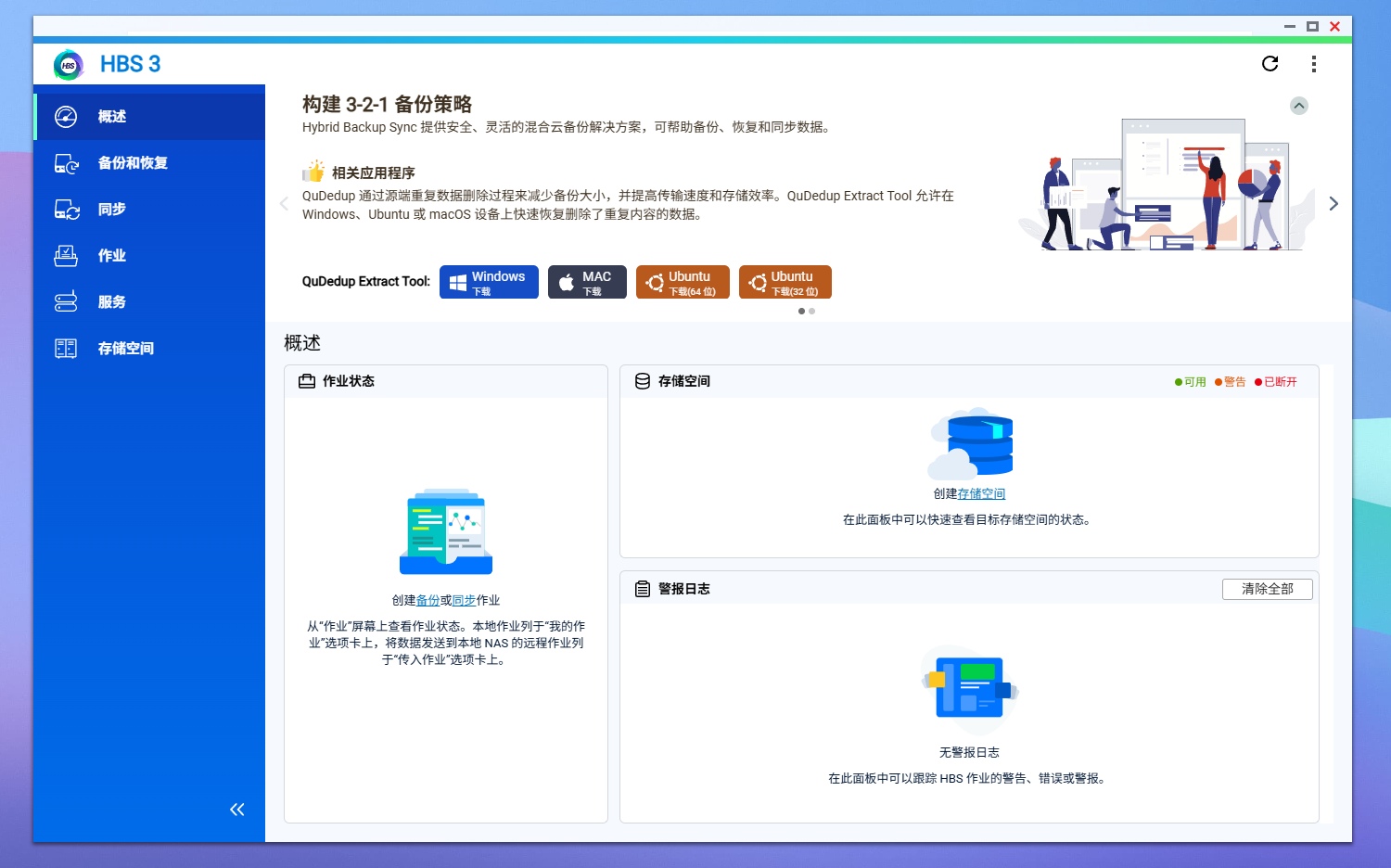Select the 同步 sync sidebar icon
1391x868 pixels.
(66, 210)
